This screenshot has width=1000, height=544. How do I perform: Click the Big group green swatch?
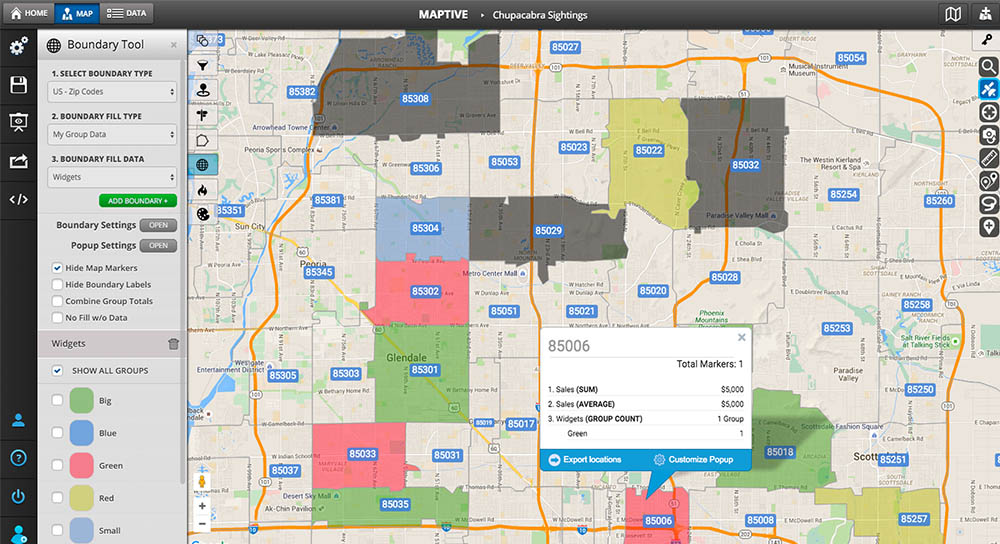(82, 401)
